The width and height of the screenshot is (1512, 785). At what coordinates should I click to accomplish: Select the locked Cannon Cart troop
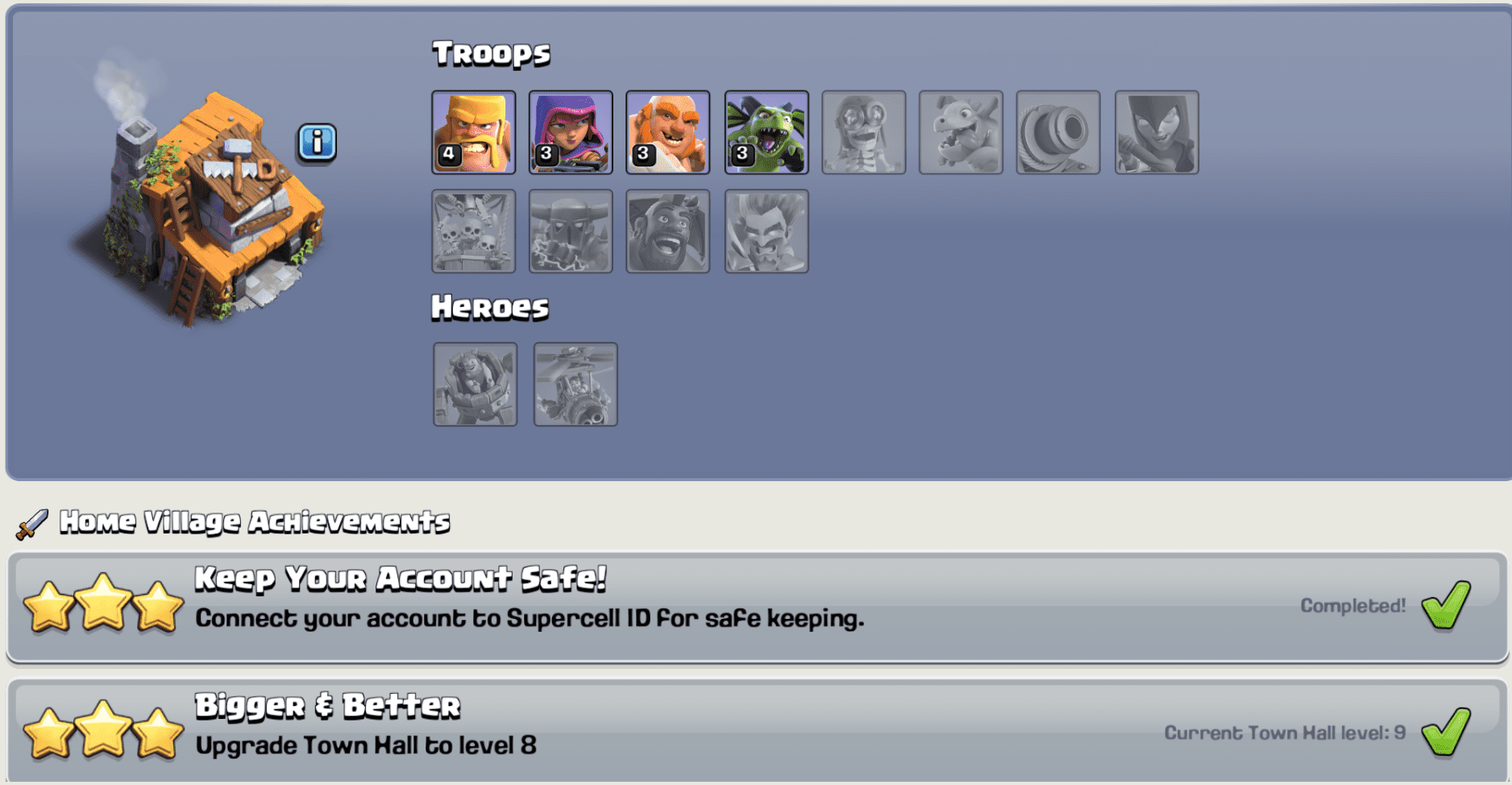[1058, 132]
